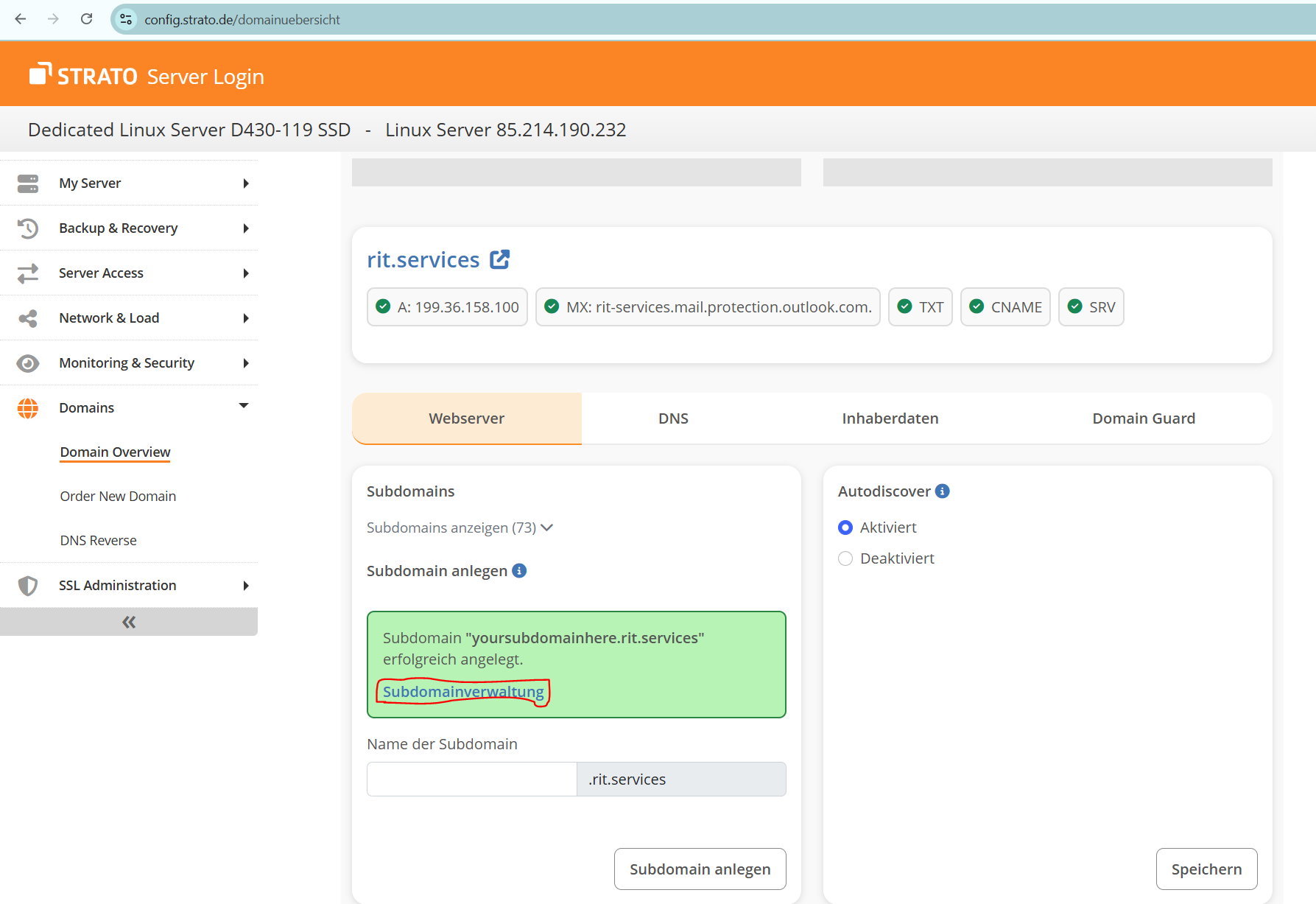Click the Speichern button
1316x904 pixels.
tap(1206, 869)
